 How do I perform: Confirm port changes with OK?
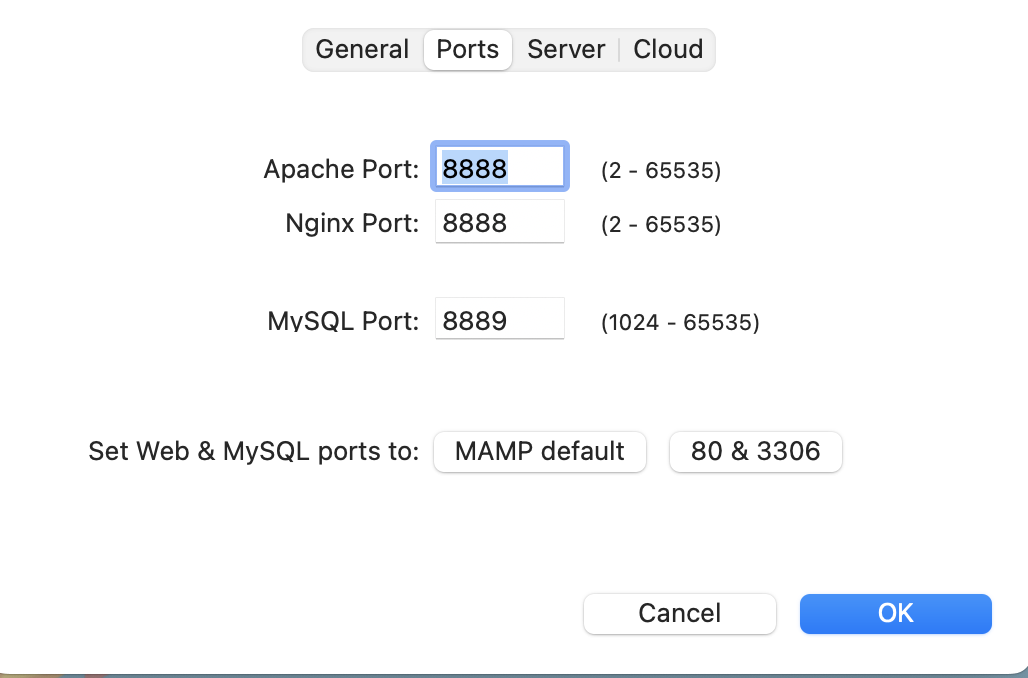click(x=894, y=613)
